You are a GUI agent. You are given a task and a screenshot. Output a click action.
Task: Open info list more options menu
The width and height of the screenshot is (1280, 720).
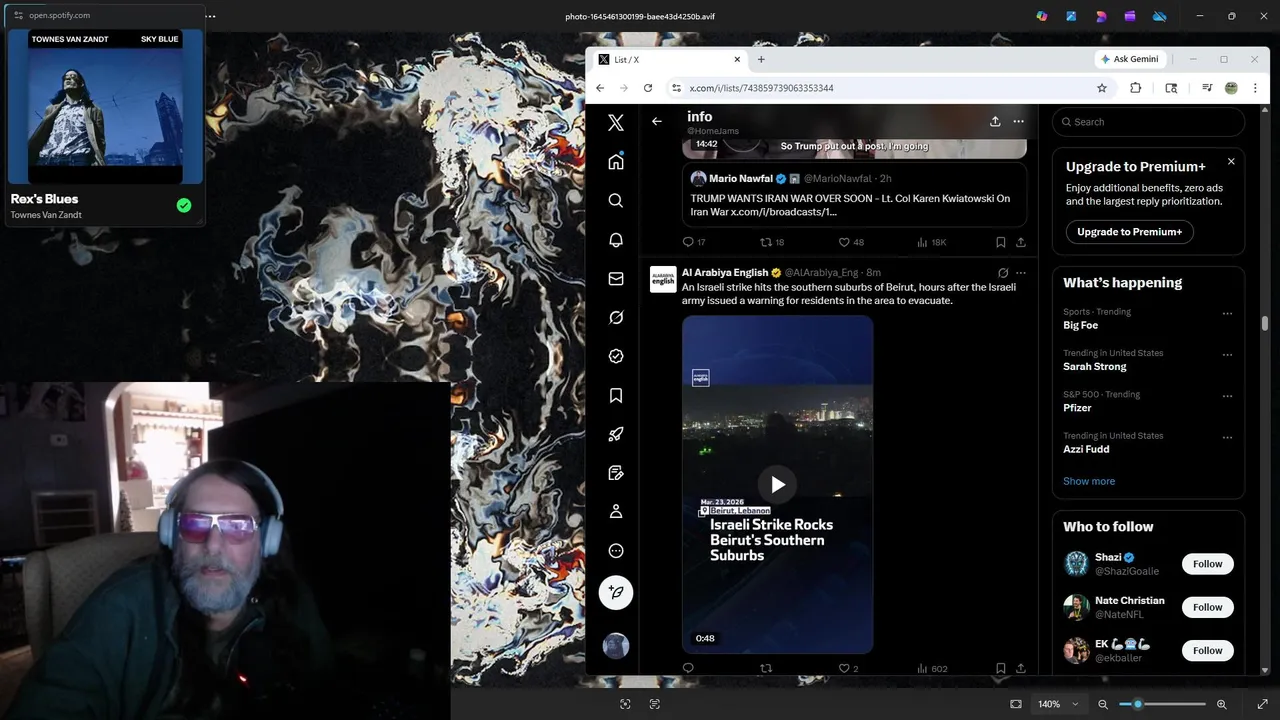[1018, 121]
